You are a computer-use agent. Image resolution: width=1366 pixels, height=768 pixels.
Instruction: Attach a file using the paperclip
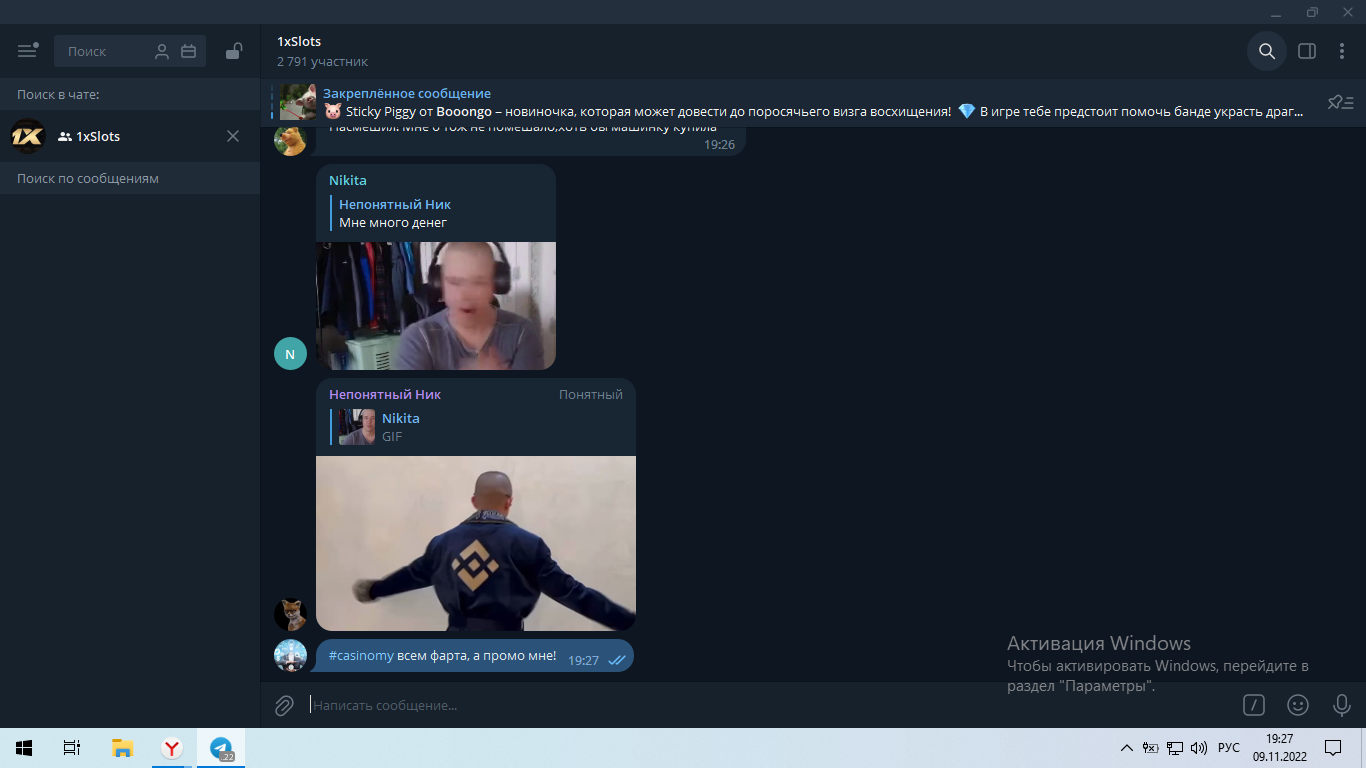[x=283, y=705]
